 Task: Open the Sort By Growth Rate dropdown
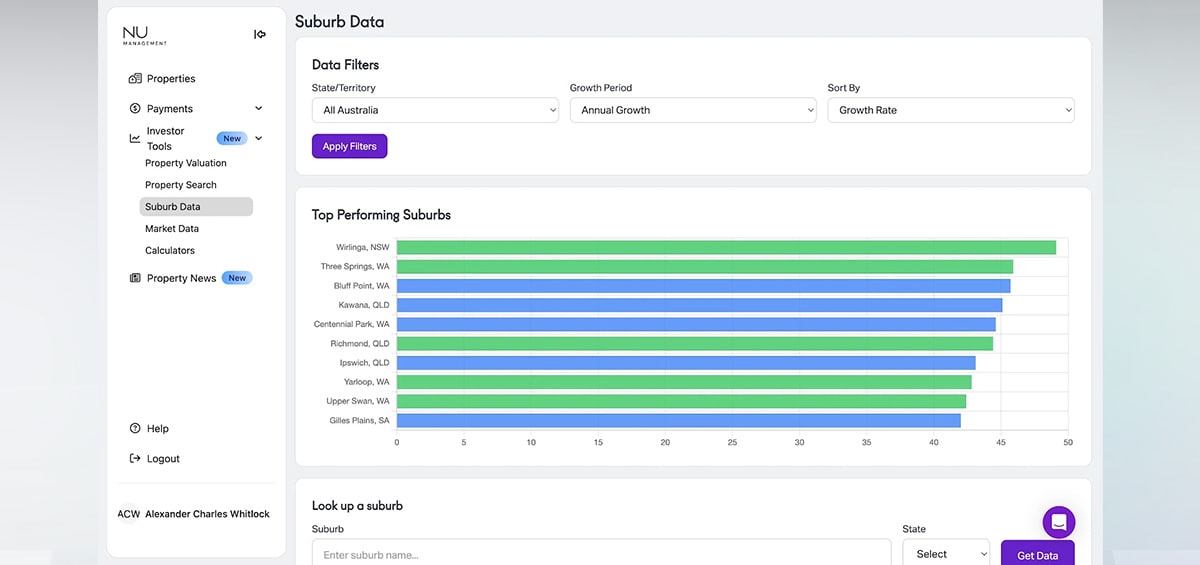coord(951,110)
